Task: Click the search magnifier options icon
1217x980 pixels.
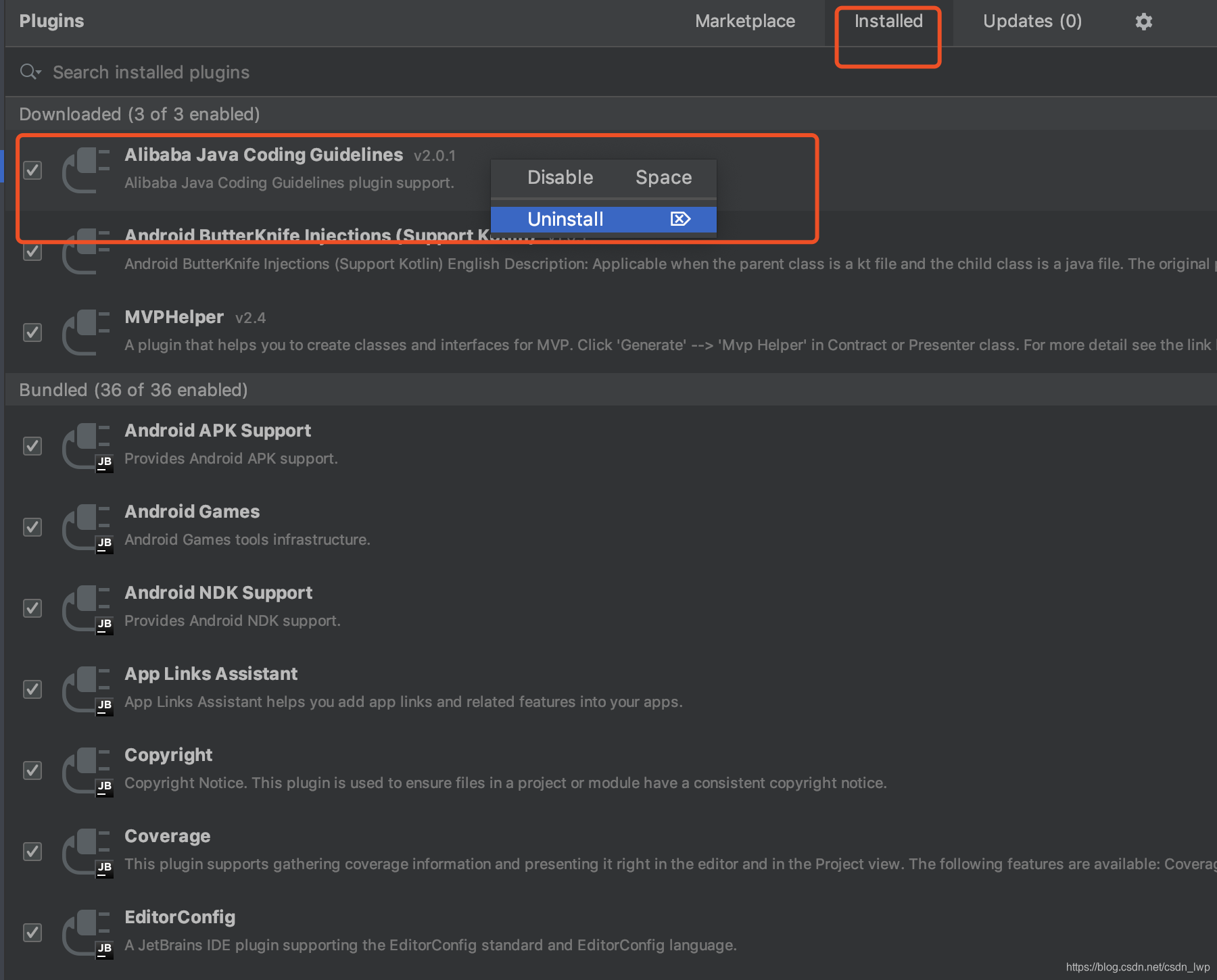Action: tap(30, 72)
